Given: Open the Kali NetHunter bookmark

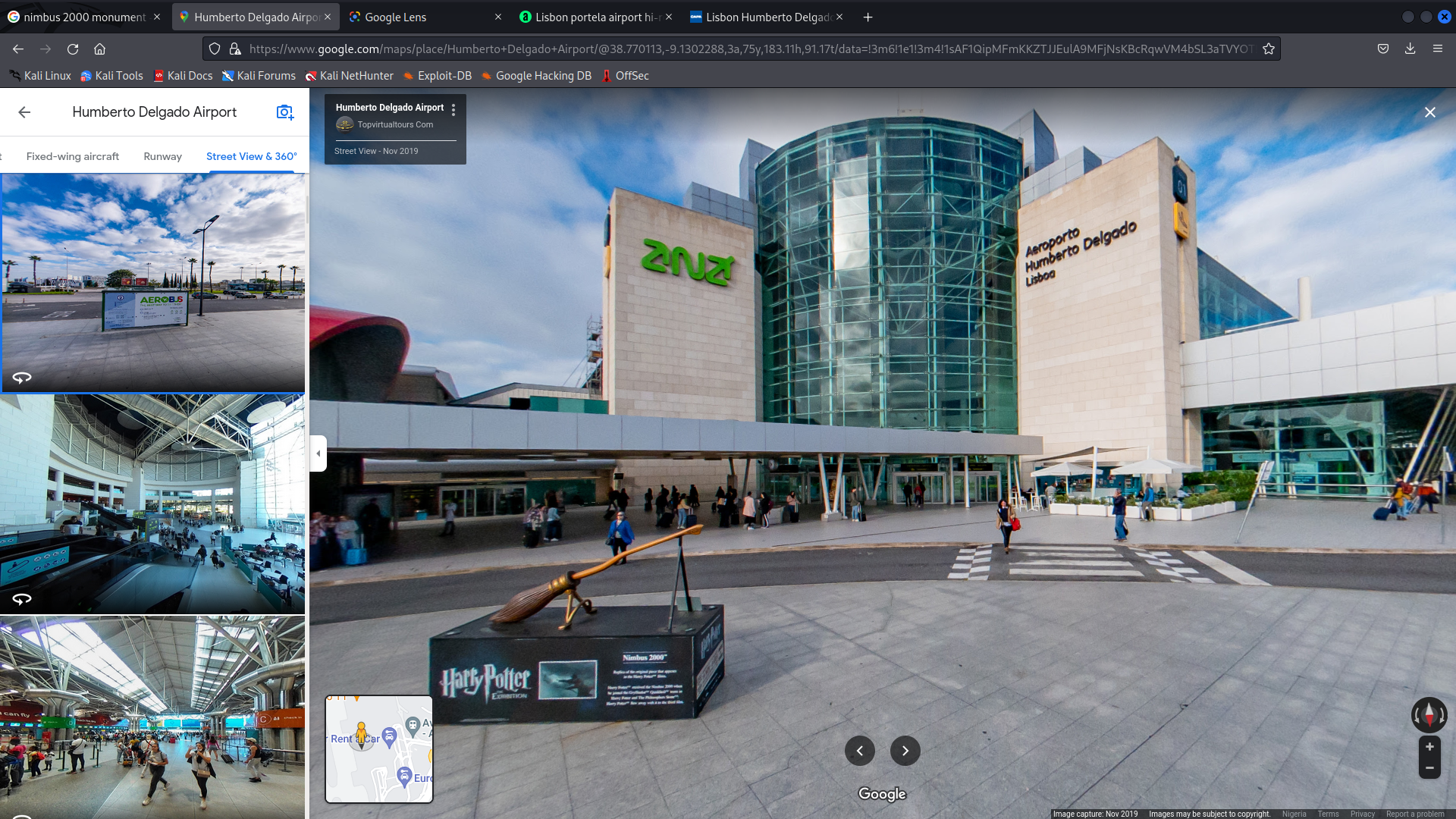Looking at the screenshot, I should click(x=350, y=76).
